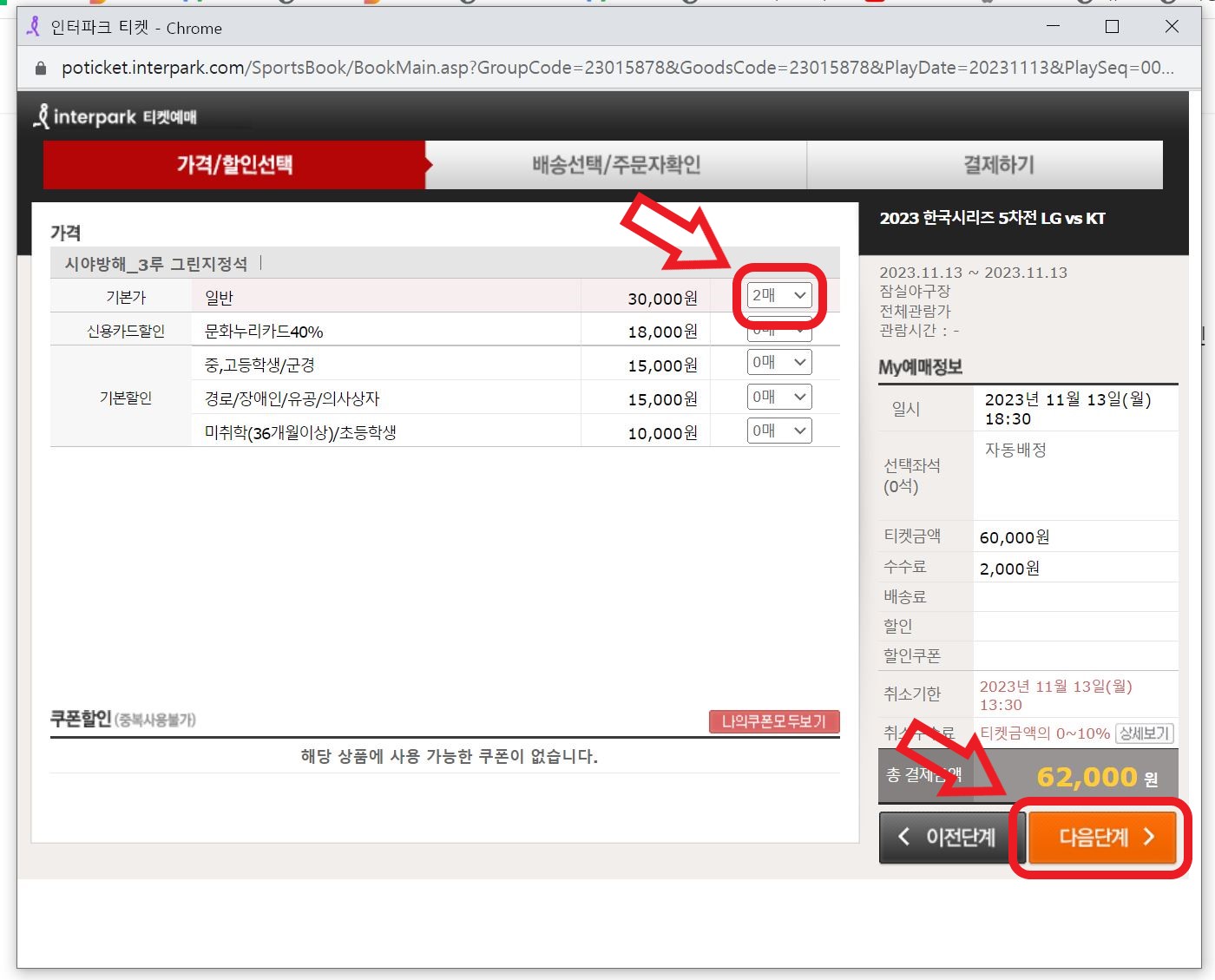Click the 60,000원 ticket amount

(1015, 537)
